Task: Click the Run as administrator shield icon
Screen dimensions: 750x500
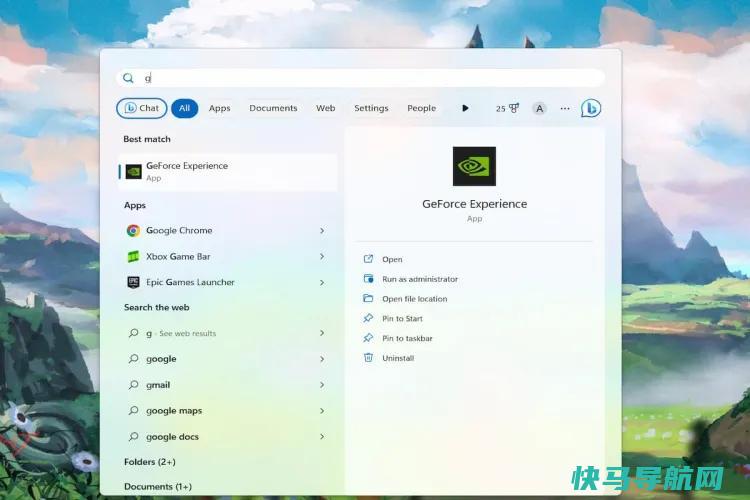Action: point(368,278)
